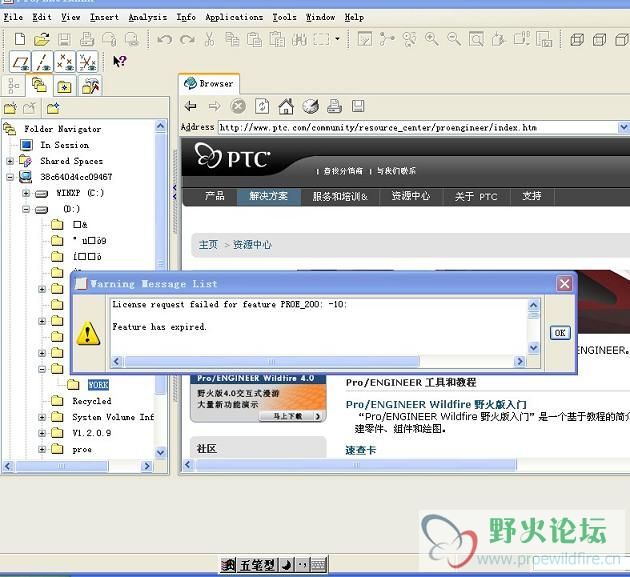The image size is (630, 577).
Task: Expand the Shared Spaces tree node
Action: coord(10,161)
